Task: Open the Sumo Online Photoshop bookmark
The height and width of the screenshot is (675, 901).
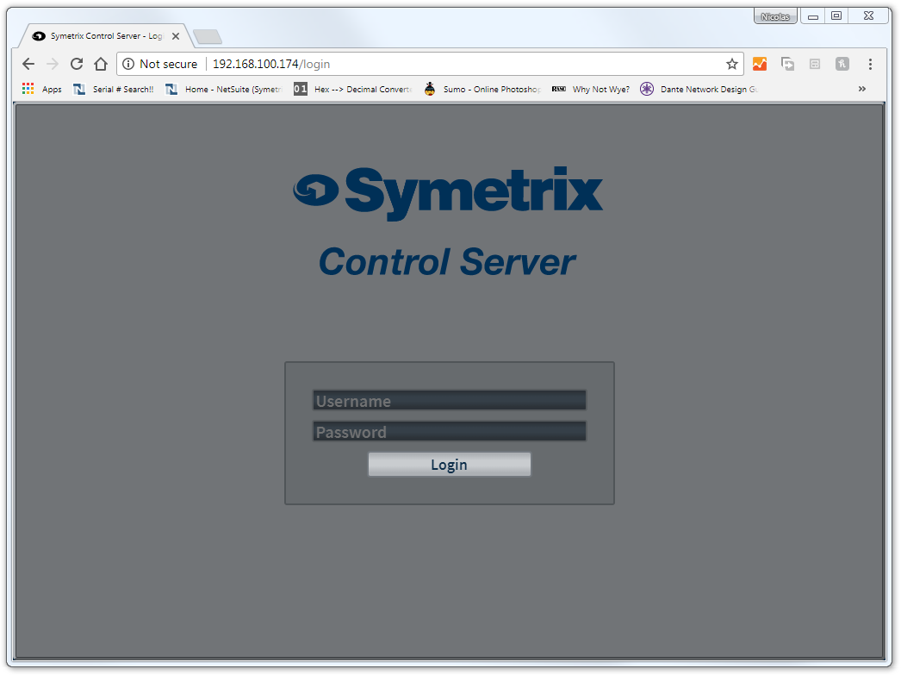Action: point(482,89)
